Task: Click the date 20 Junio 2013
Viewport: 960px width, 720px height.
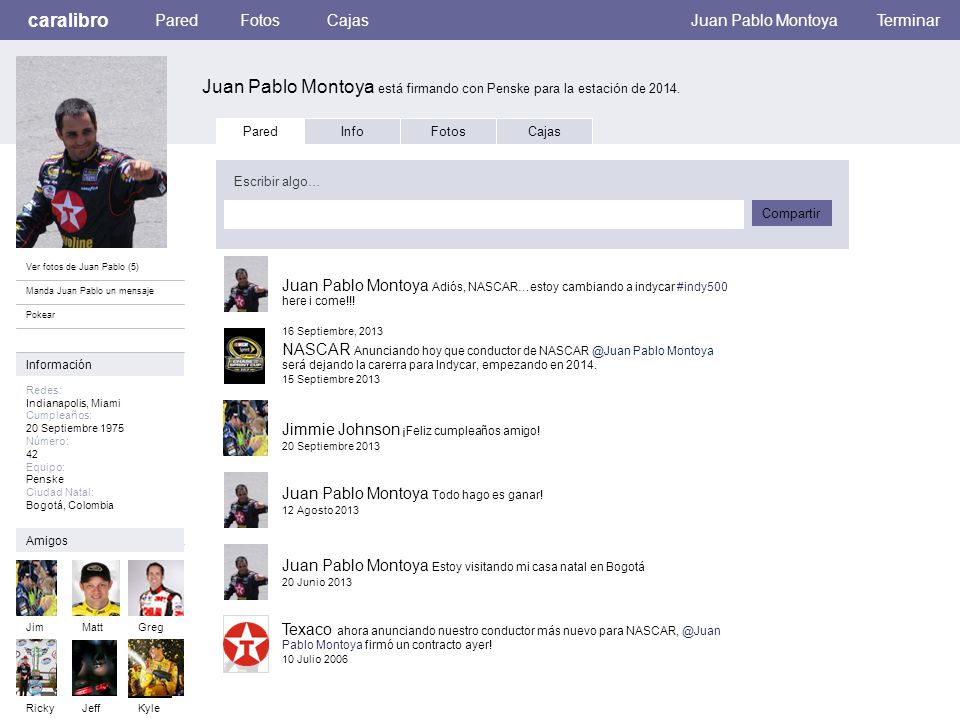Action: 317,582
